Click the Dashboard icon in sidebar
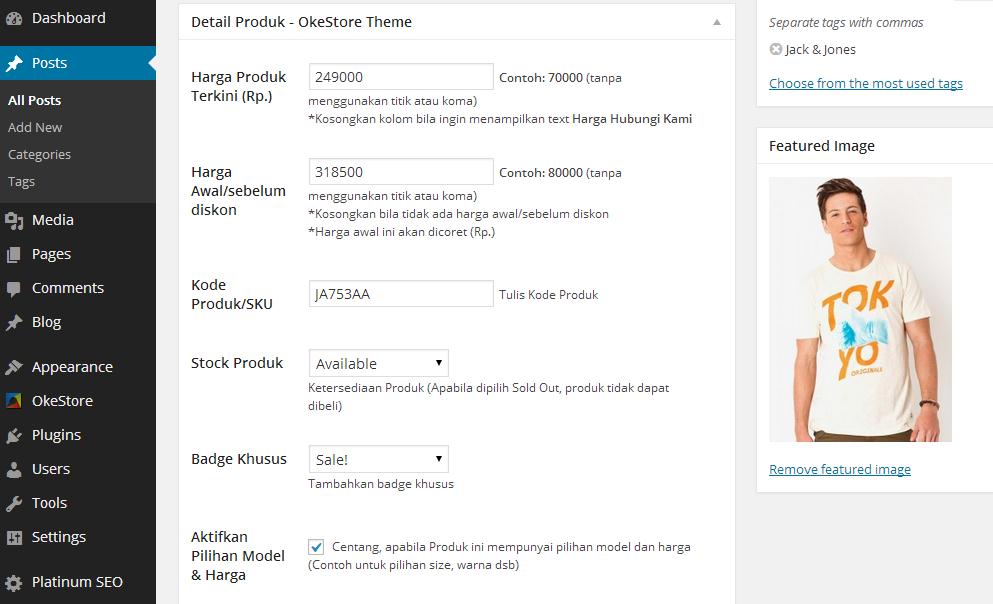993x604 pixels. coord(14,18)
